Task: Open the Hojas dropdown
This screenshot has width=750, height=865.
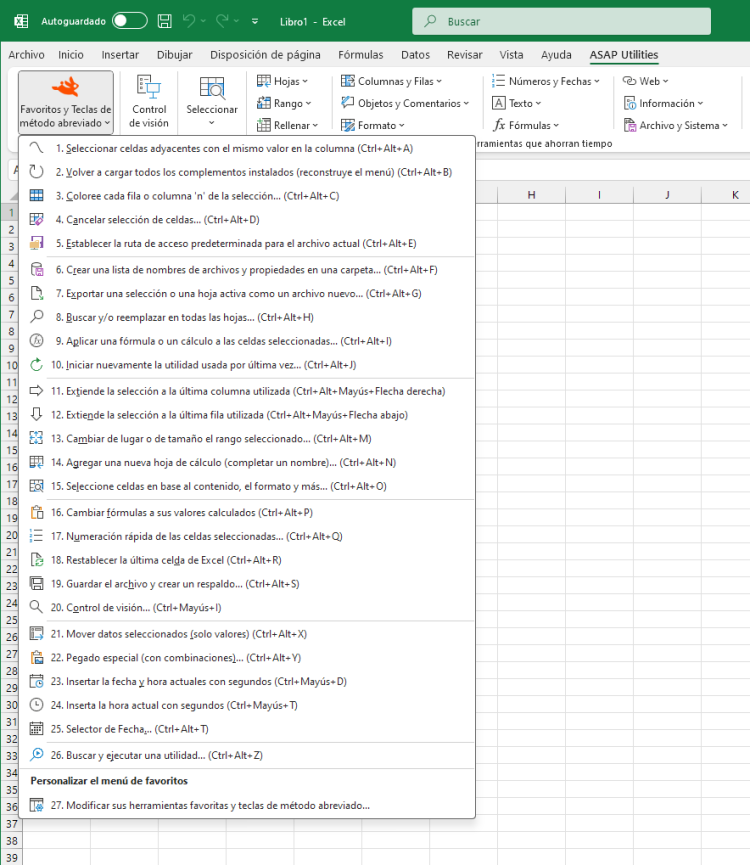Action: point(282,81)
